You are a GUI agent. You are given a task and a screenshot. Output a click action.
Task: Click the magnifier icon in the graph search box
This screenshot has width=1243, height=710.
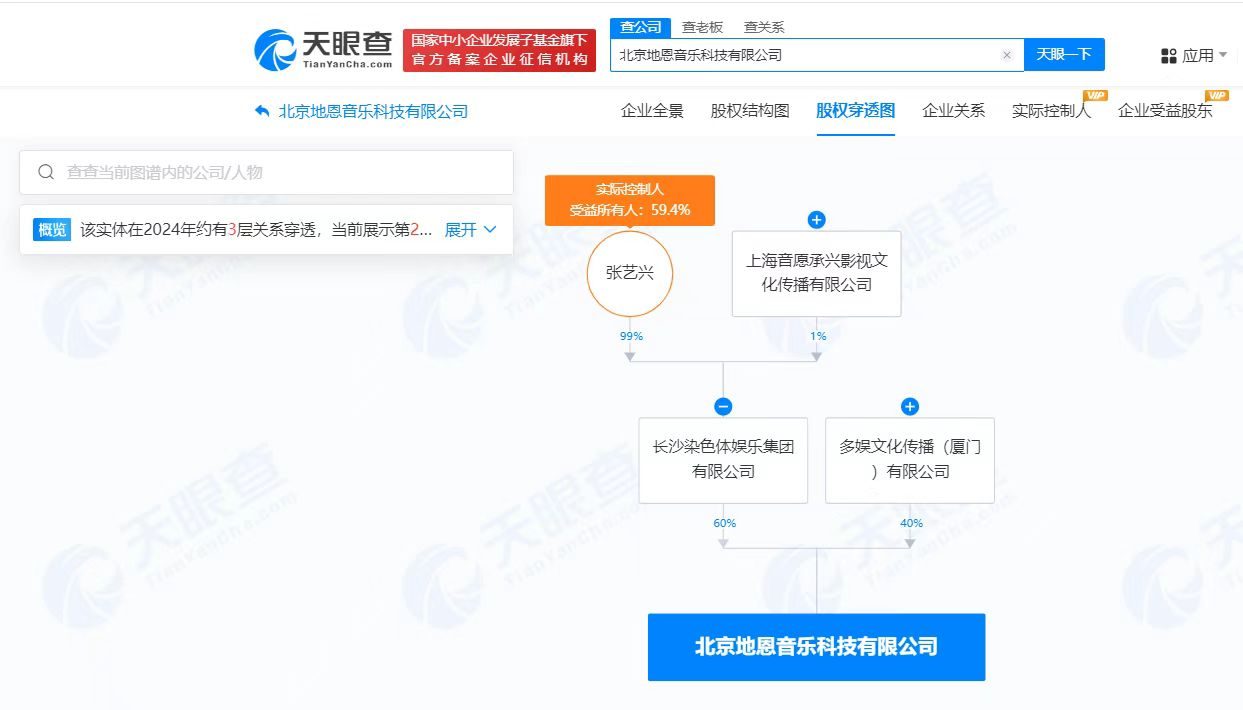point(46,172)
